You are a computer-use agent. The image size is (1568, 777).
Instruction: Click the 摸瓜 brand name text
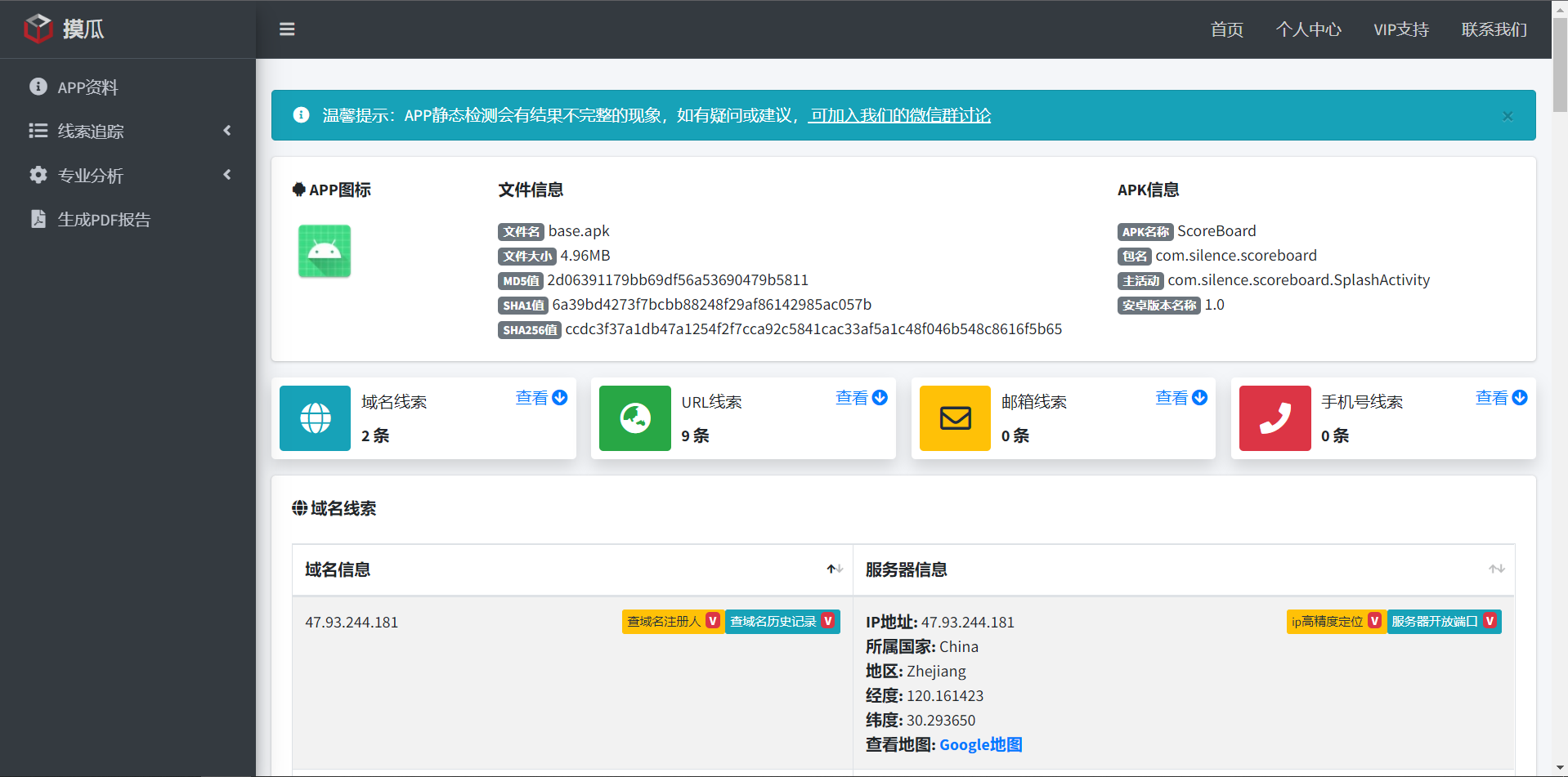tap(83, 29)
